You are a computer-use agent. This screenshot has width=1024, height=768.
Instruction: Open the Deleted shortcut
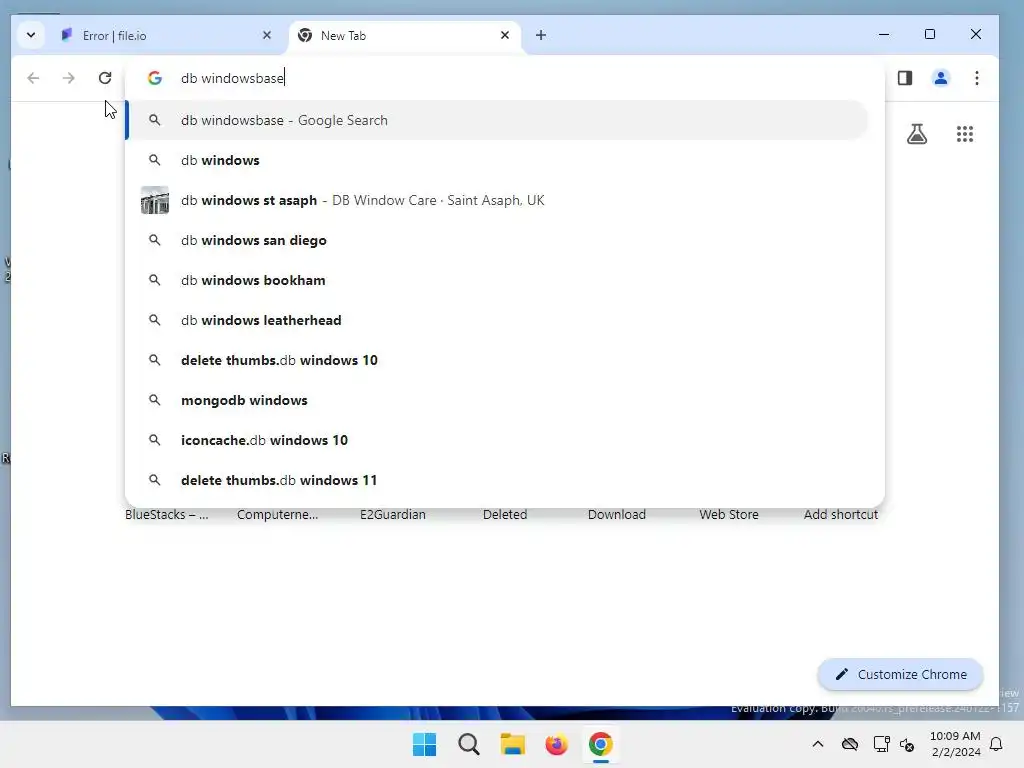pos(505,515)
